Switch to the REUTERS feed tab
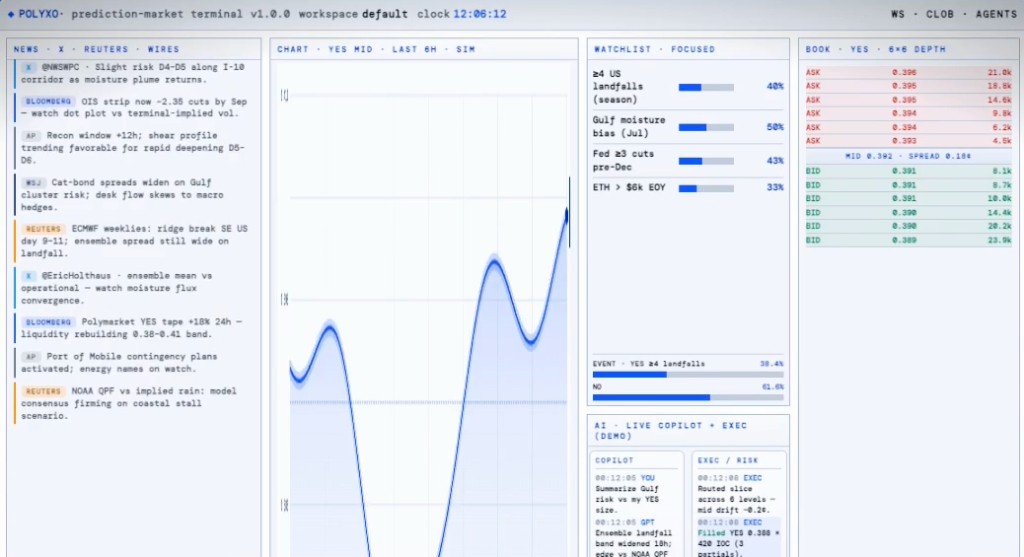Viewport: 1024px width, 557px height. click(x=106, y=49)
